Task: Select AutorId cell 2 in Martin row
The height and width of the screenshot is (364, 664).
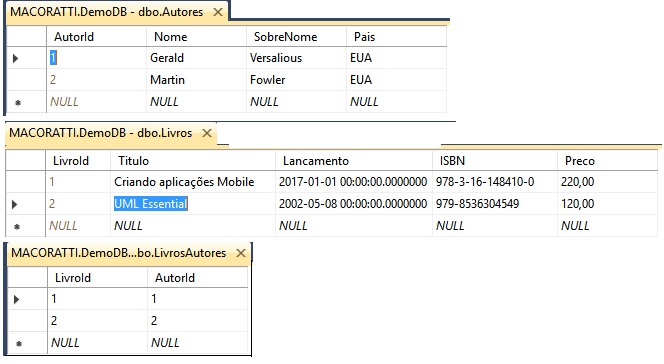Action: click(x=96, y=80)
